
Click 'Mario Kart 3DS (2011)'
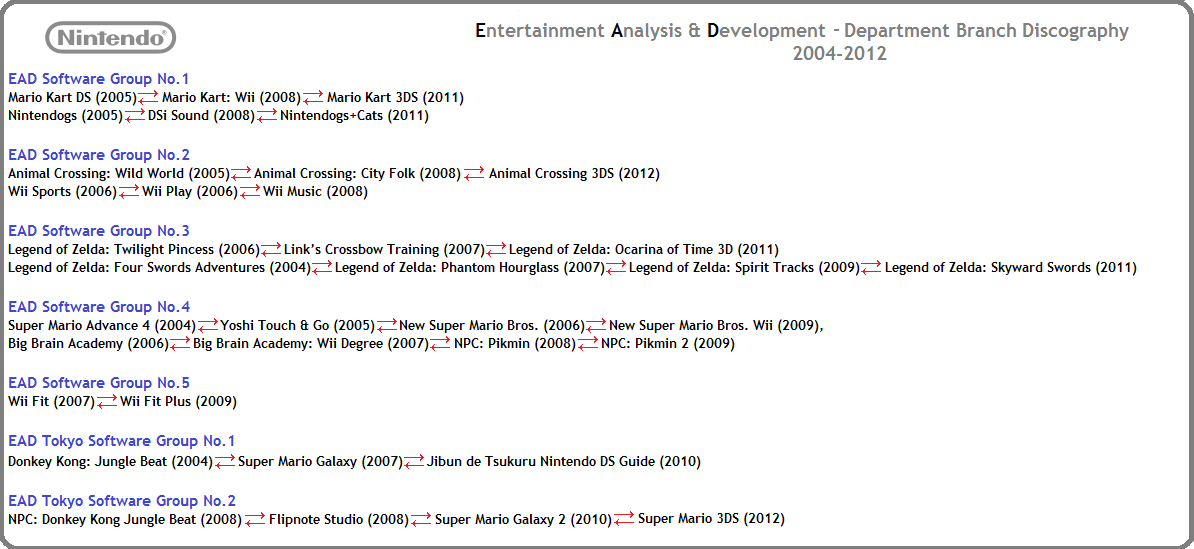point(395,97)
